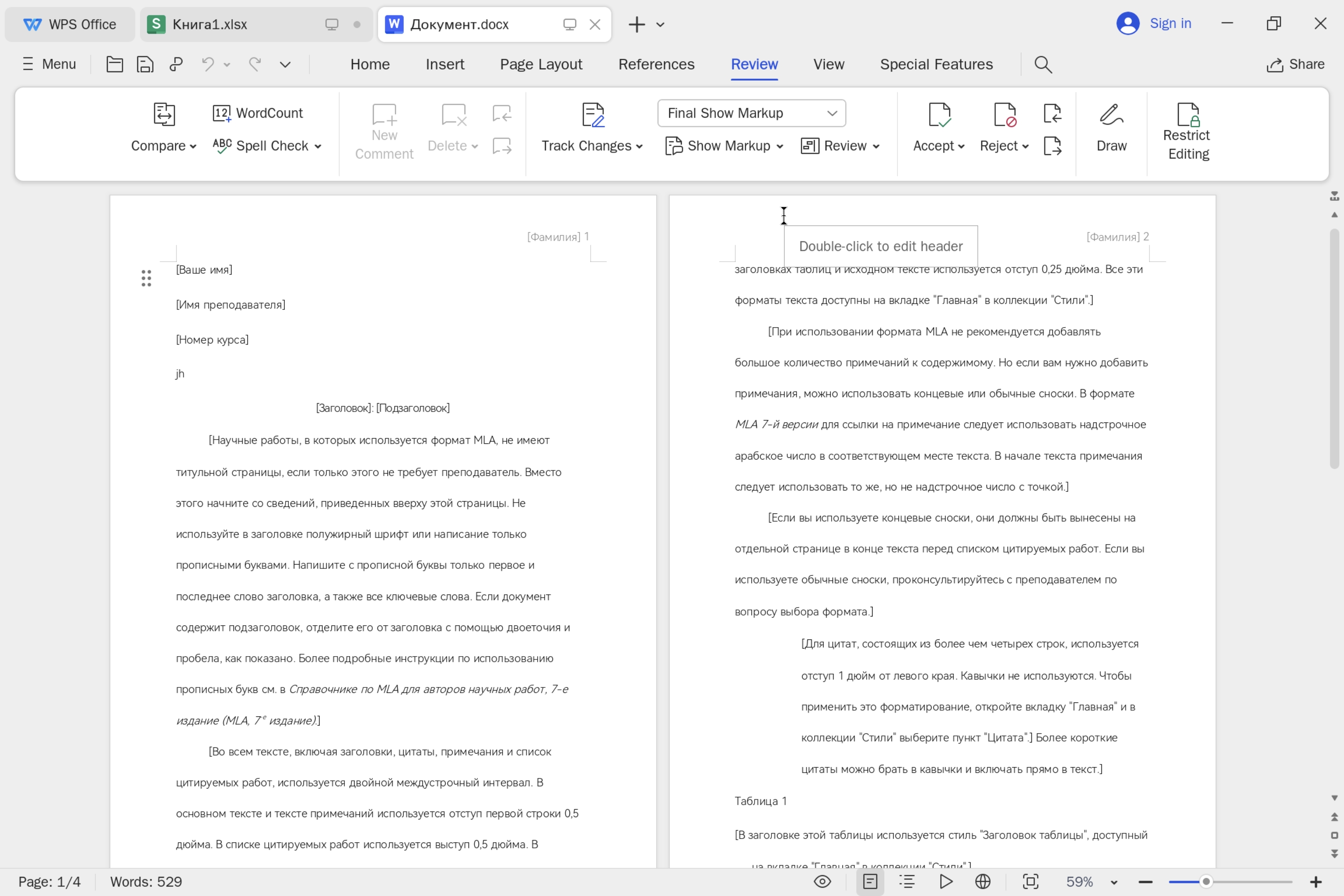Click the Restrict Editing icon
The image size is (1344, 896).
(1188, 114)
